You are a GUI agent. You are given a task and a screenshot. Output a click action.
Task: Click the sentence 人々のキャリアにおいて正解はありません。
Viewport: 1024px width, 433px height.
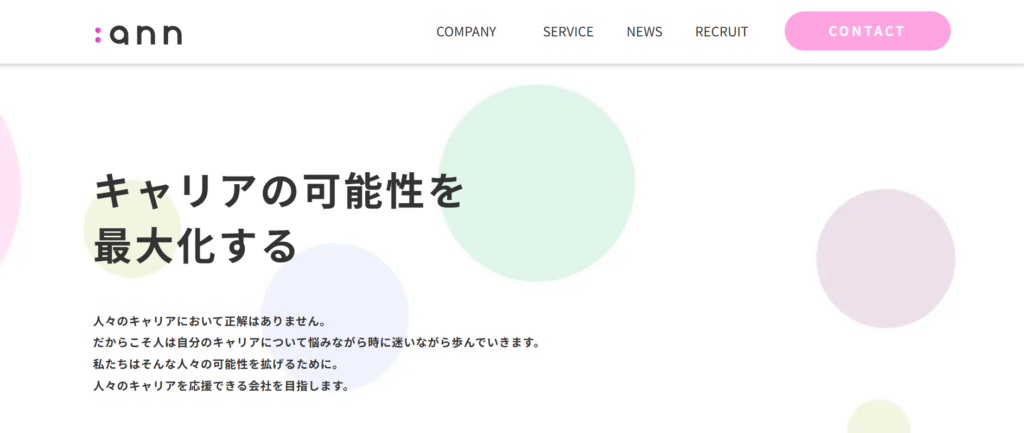(x=209, y=321)
